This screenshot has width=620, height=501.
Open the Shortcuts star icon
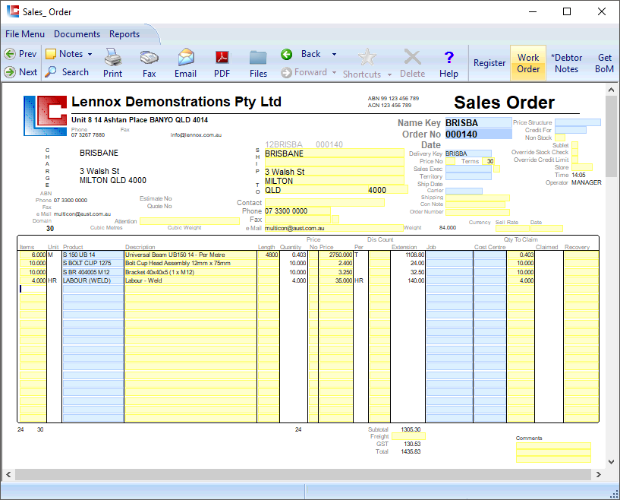pyautogui.click(x=367, y=58)
